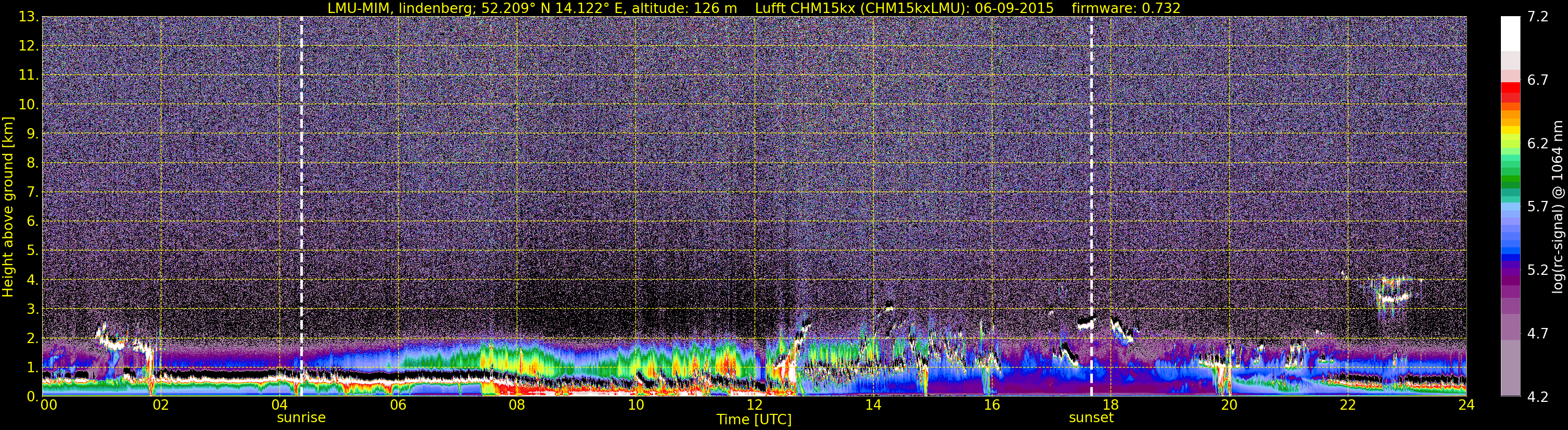
Task: Click the height axis tick label 13.
Action: pyautogui.click(x=28, y=17)
